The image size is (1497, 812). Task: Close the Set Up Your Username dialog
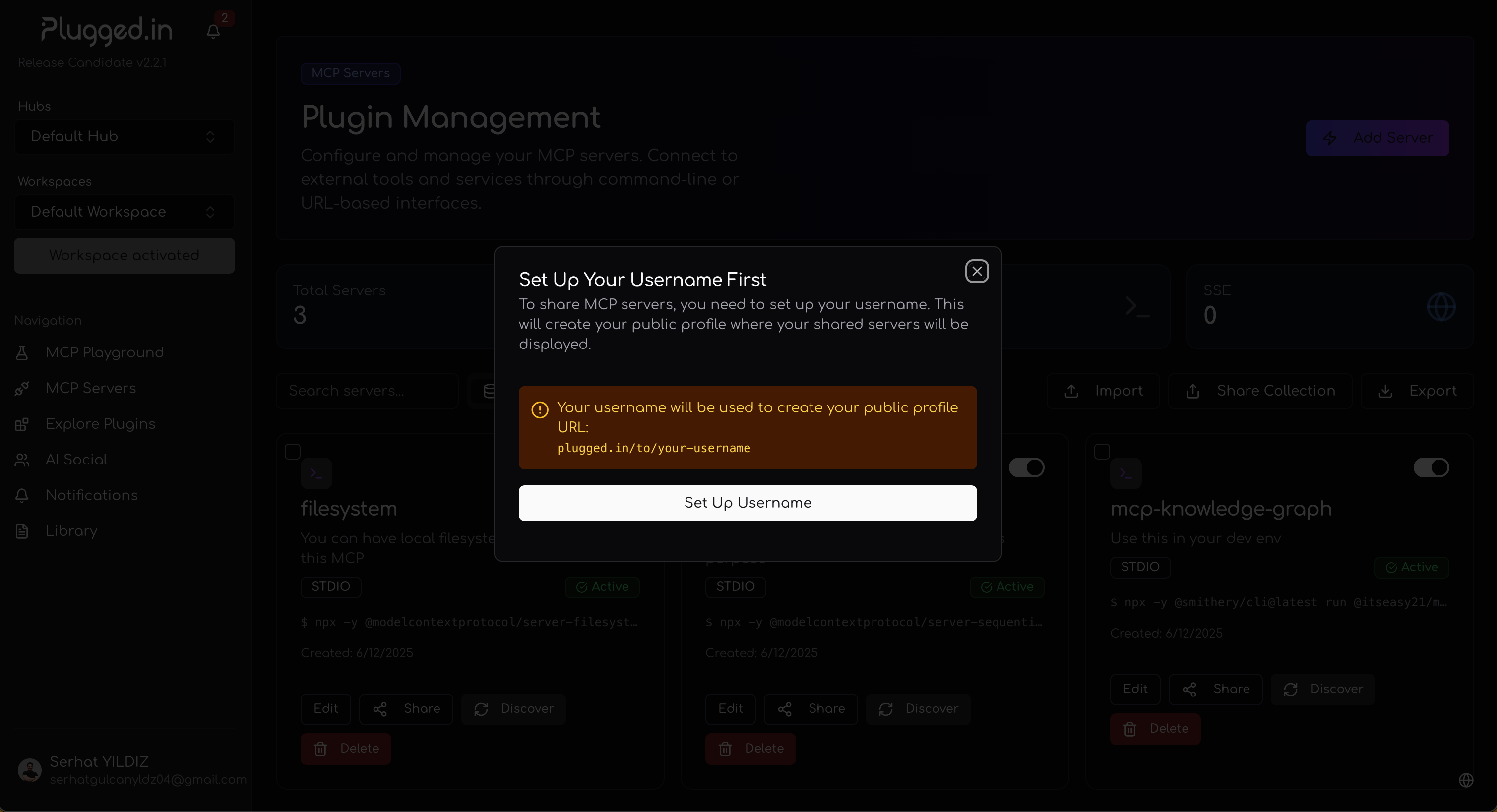coord(977,271)
